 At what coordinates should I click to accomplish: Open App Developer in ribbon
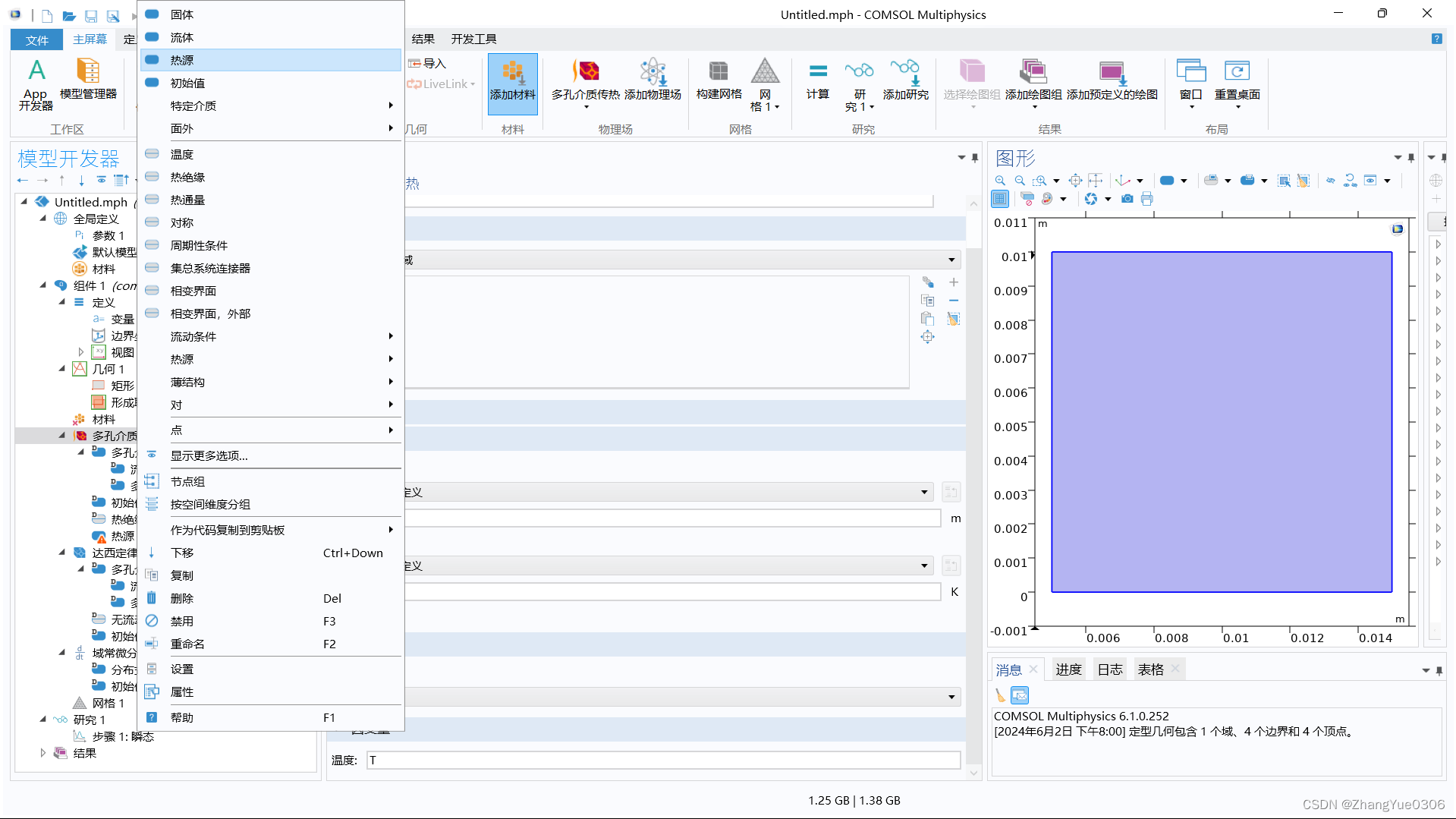tap(36, 84)
